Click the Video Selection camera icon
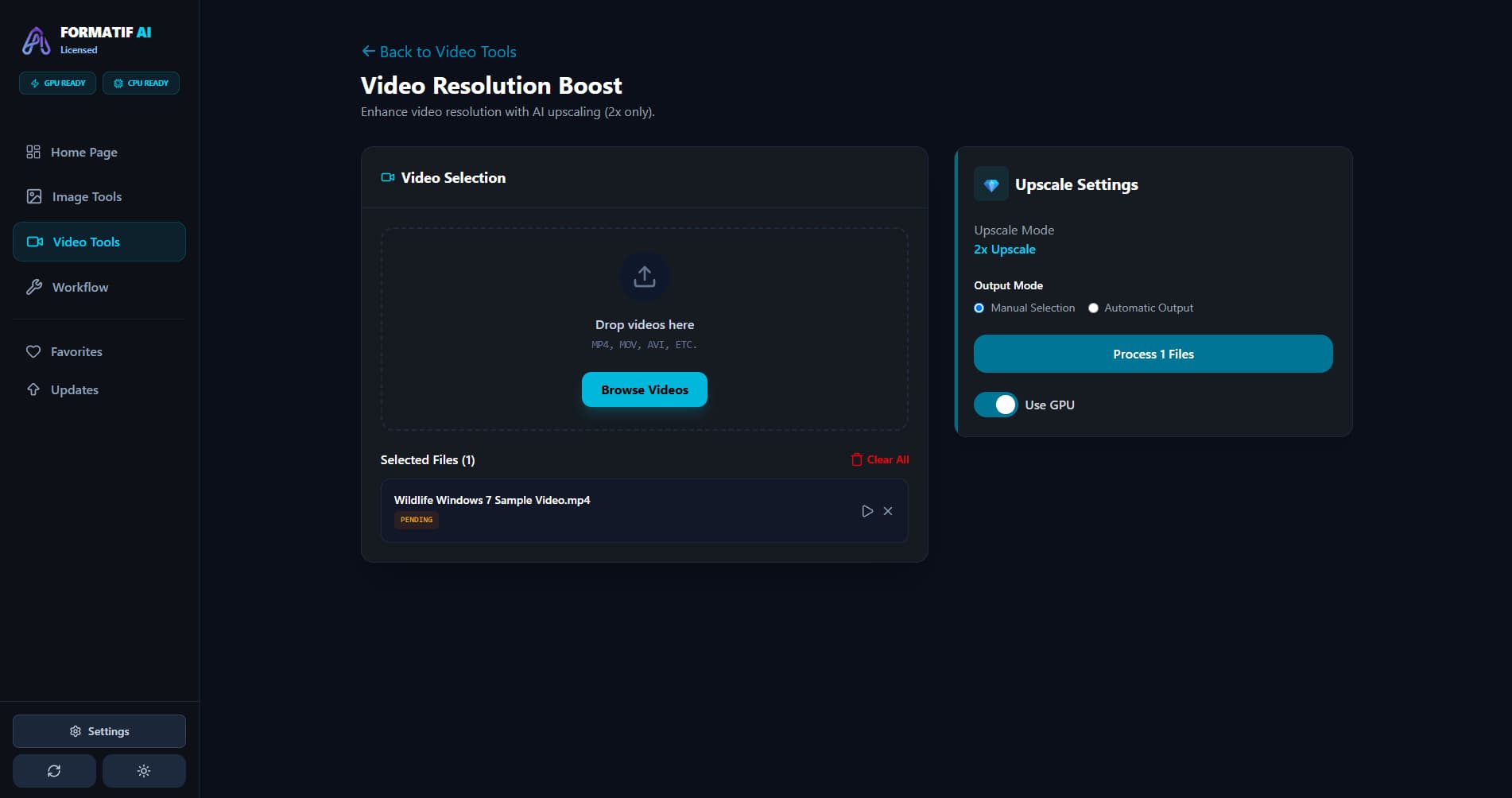Screen dimensions: 1512x798 click(388, 178)
